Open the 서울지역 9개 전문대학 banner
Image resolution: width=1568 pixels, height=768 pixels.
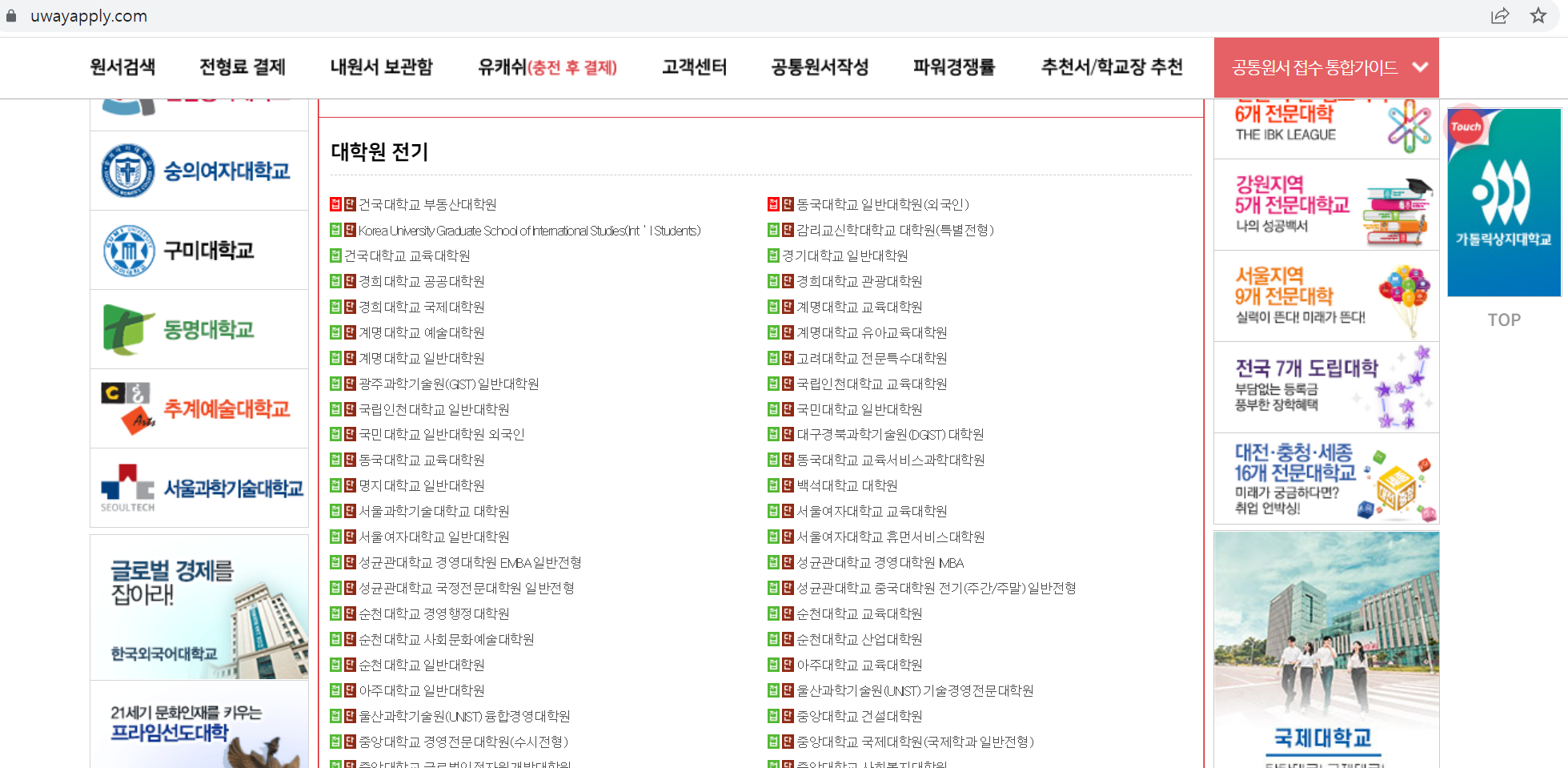point(1326,296)
